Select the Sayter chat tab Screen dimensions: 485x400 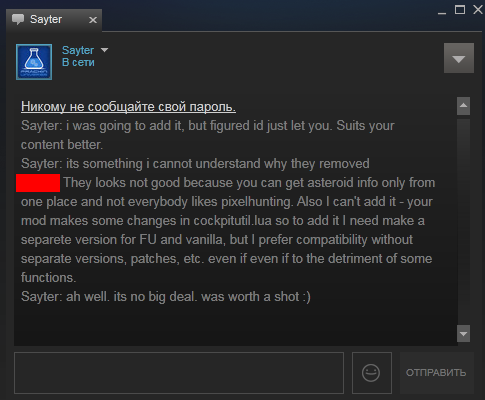coord(54,20)
